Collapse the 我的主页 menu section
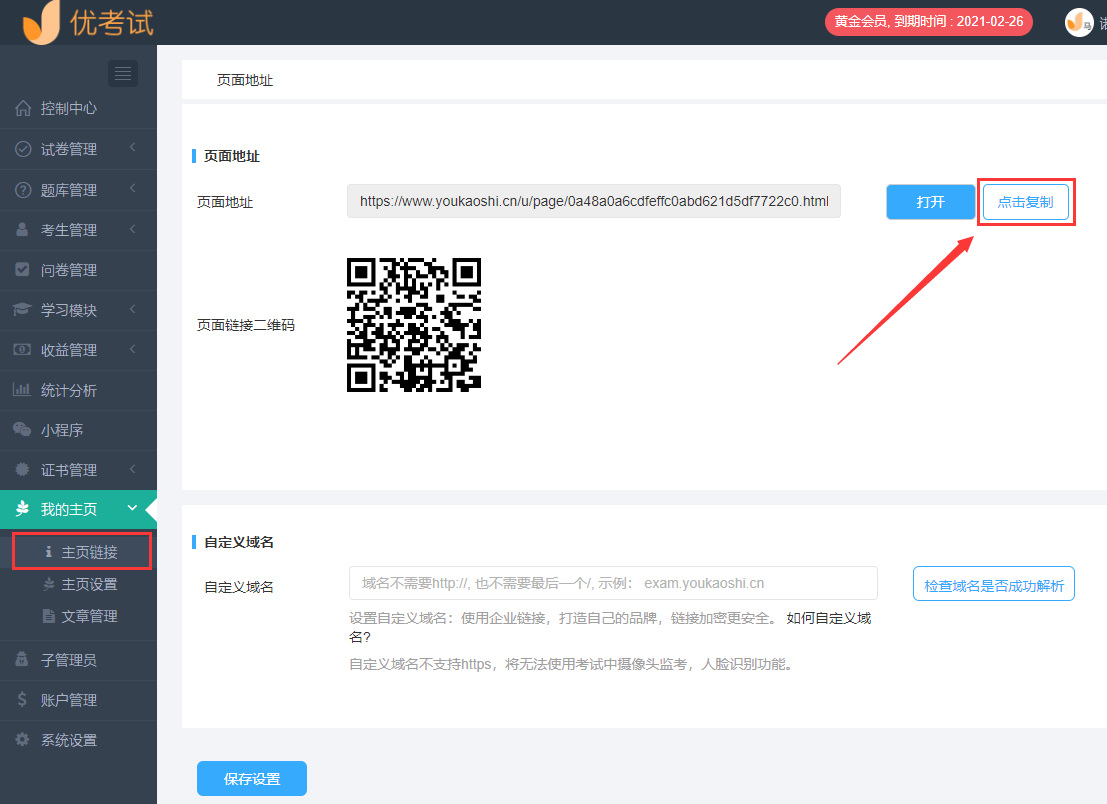Screen dimensions: 1107x804 tap(132, 509)
